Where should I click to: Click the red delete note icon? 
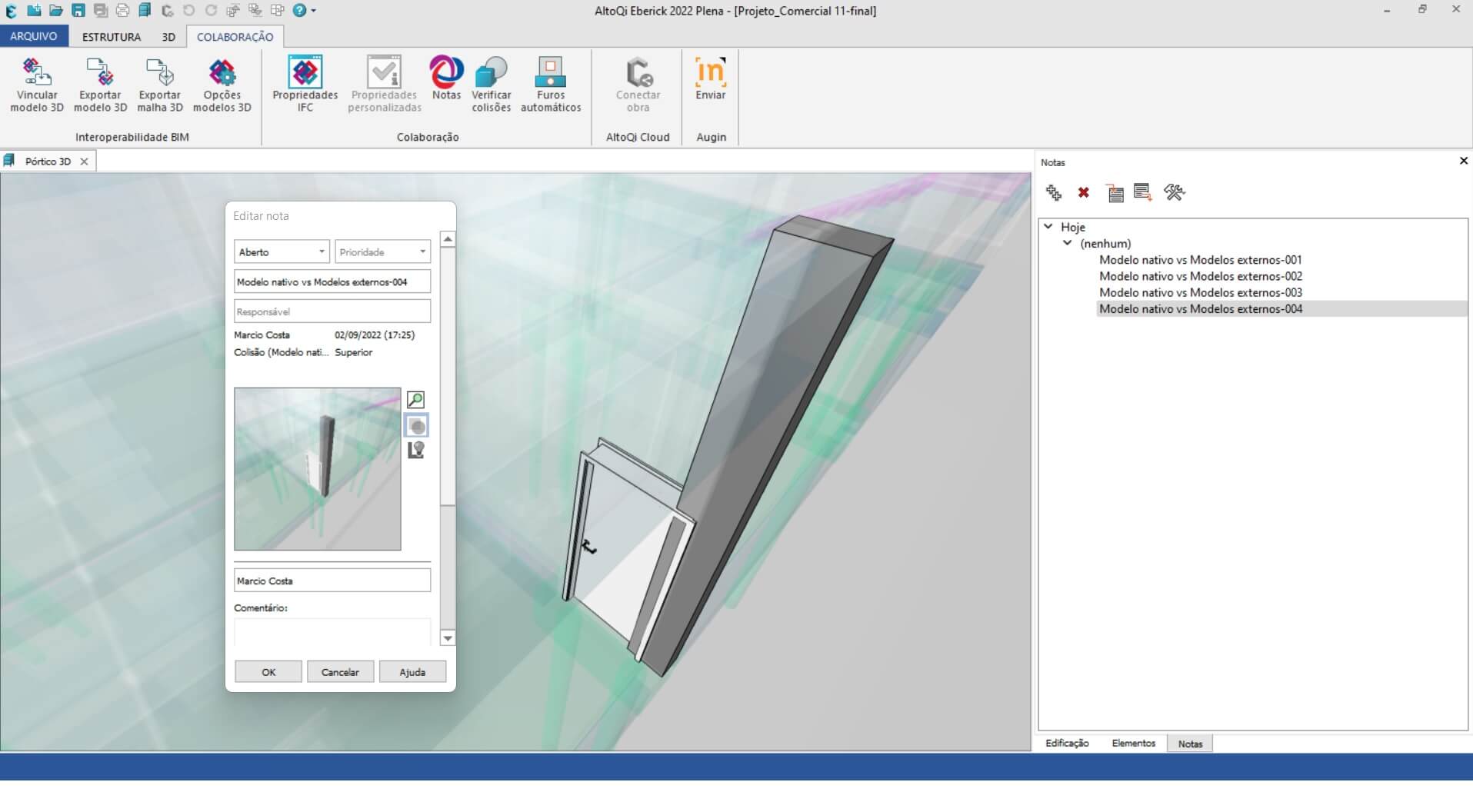click(1083, 192)
